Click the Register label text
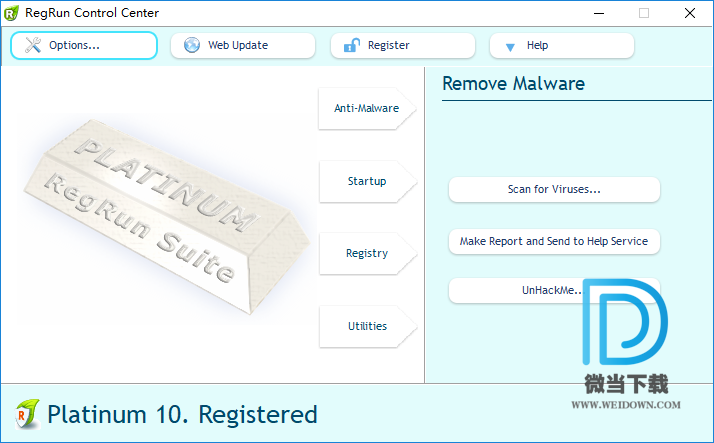 389,45
